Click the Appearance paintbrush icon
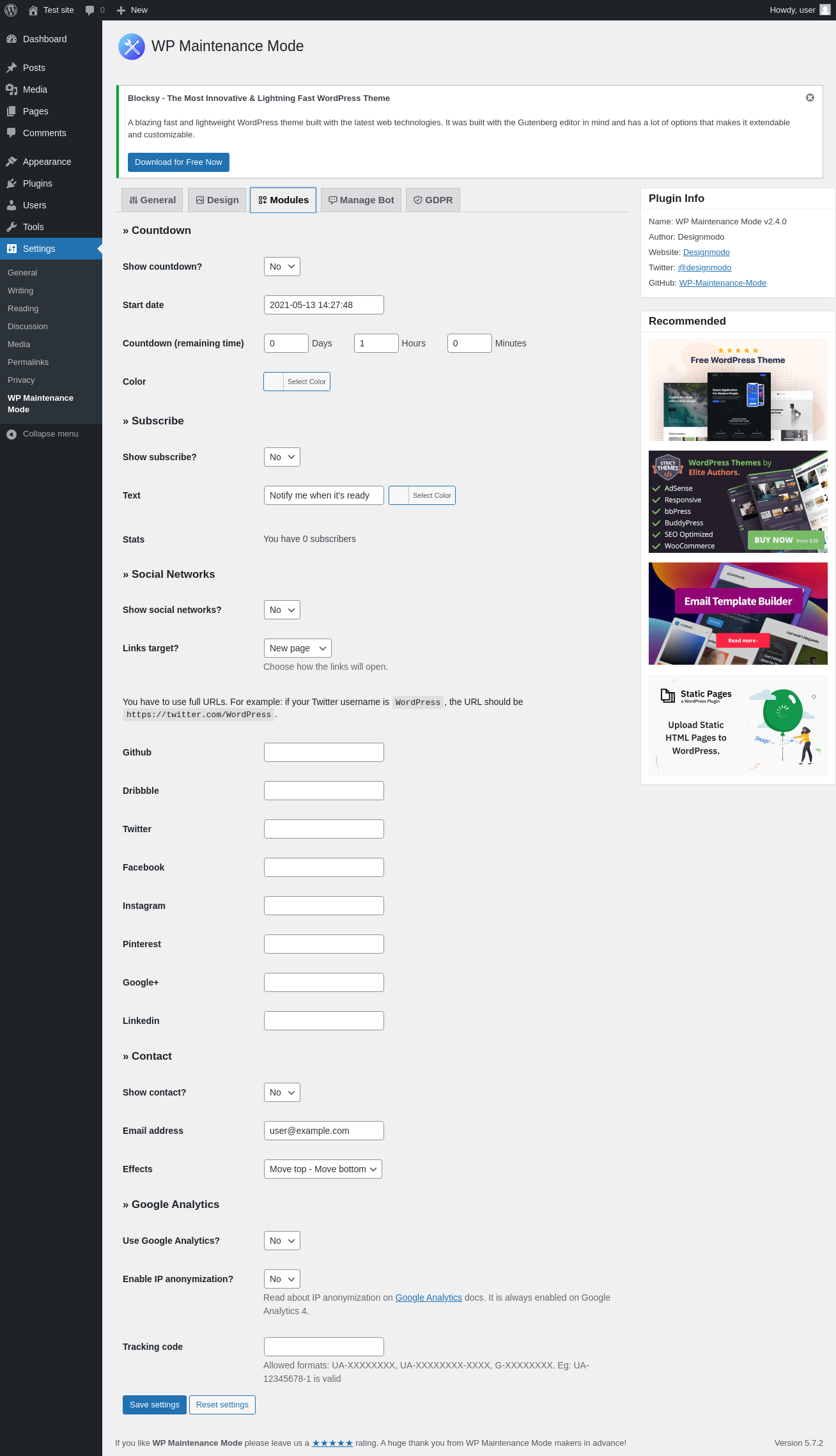The height and width of the screenshot is (1456, 836). click(12, 162)
